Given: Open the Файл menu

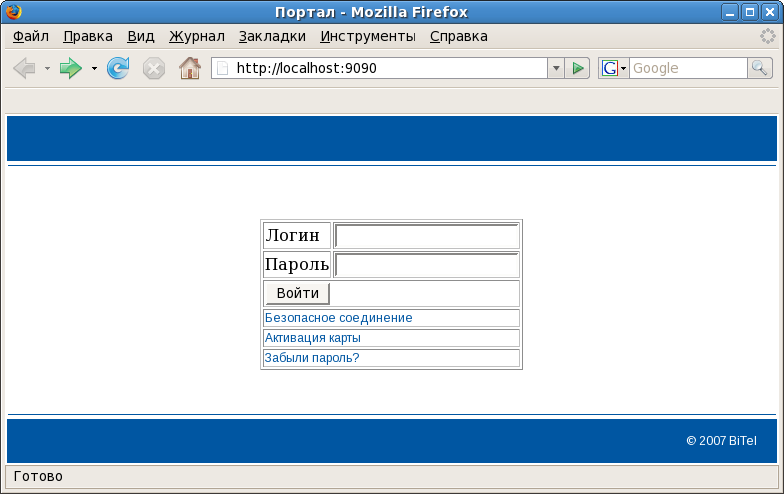Looking at the screenshot, I should pyautogui.click(x=31, y=36).
